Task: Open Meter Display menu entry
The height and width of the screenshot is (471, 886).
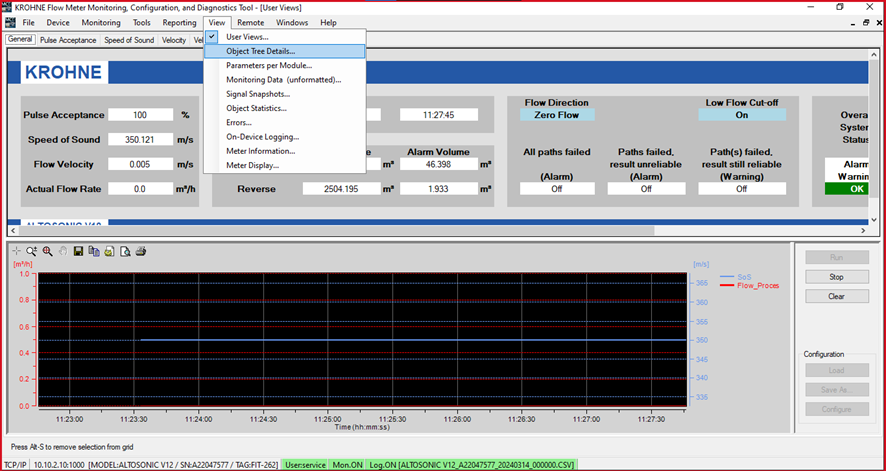Action: pyautogui.click(x=285, y=165)
